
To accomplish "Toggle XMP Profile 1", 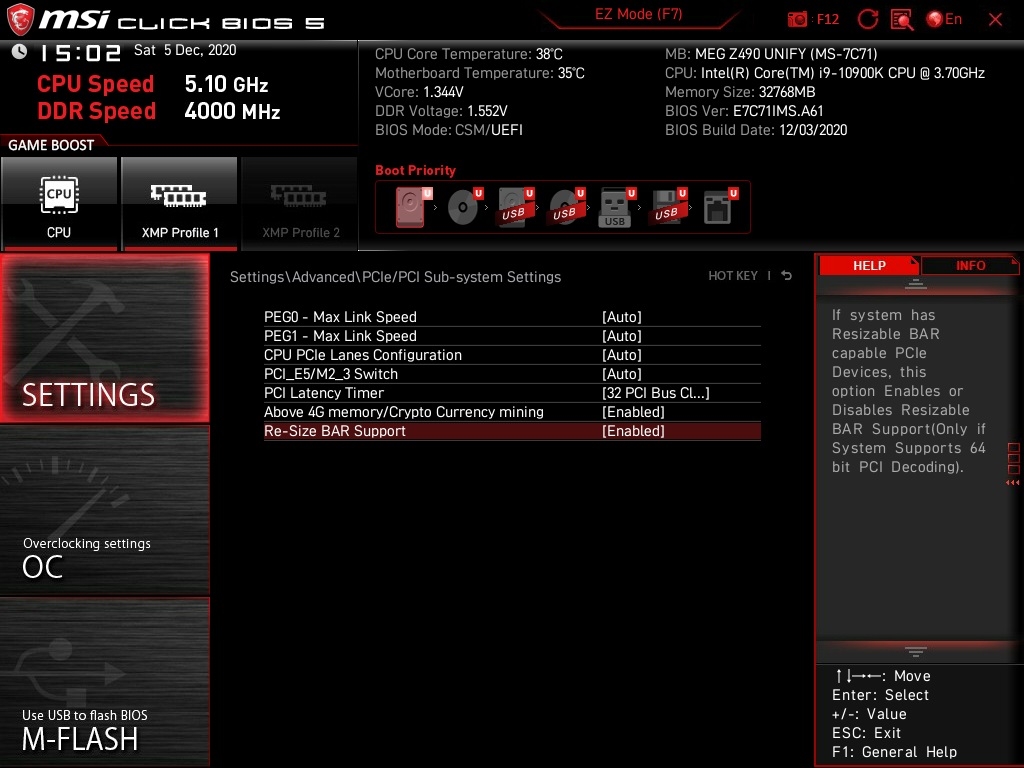I will [180, 204].
